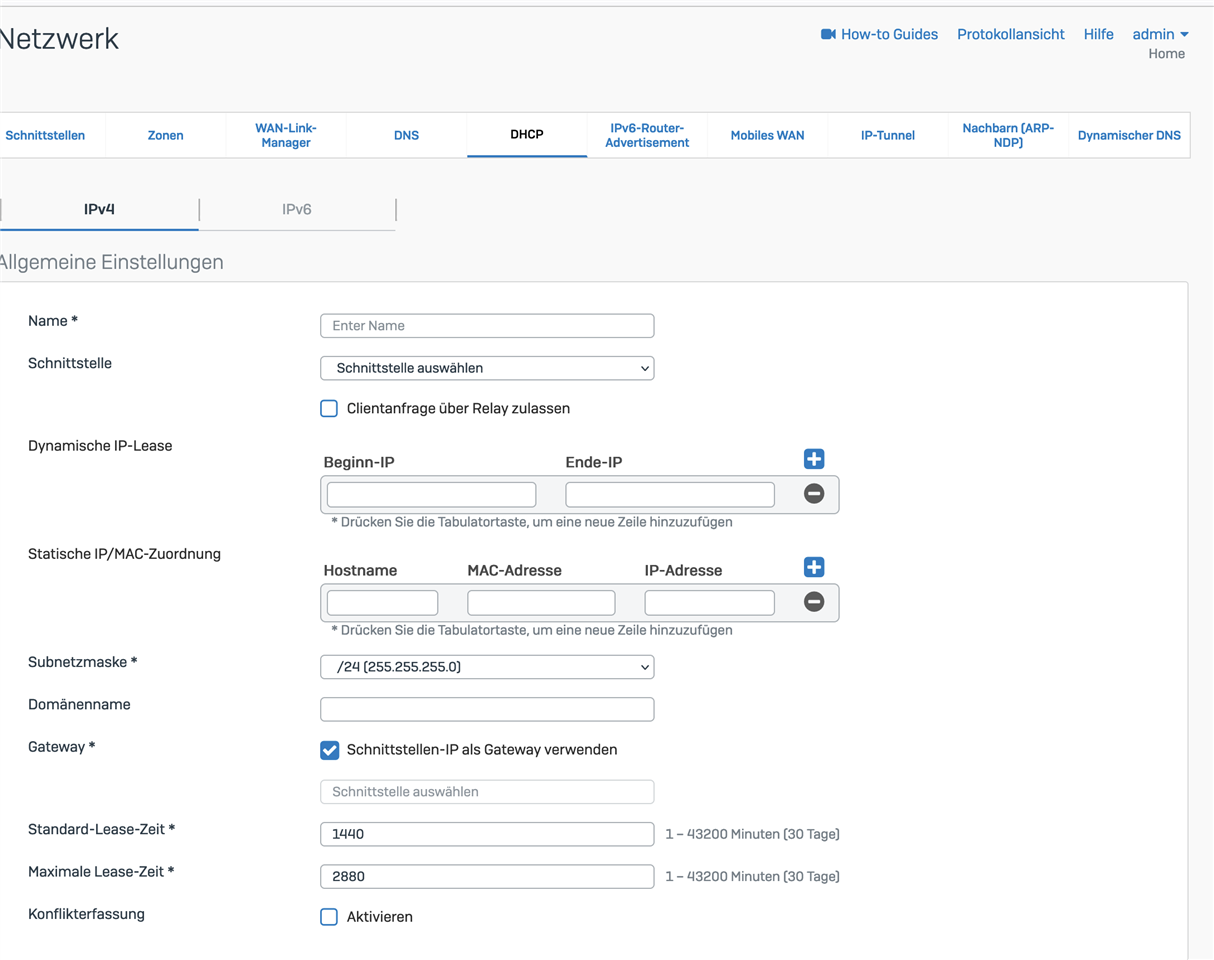The image size is (1214, 960).
Task: Go to the WAN-Link-Manager tab
Action: point(286,135)
